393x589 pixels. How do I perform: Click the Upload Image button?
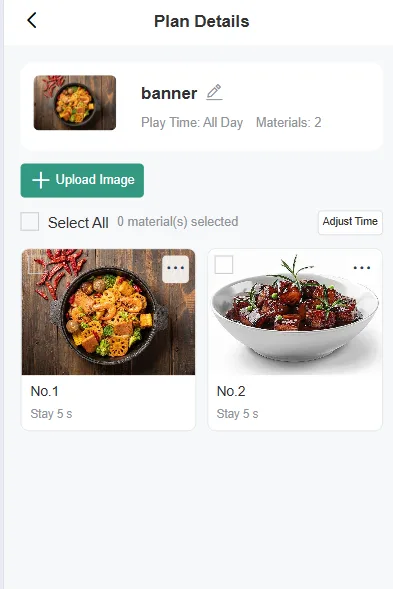click(x=82, y=180)
